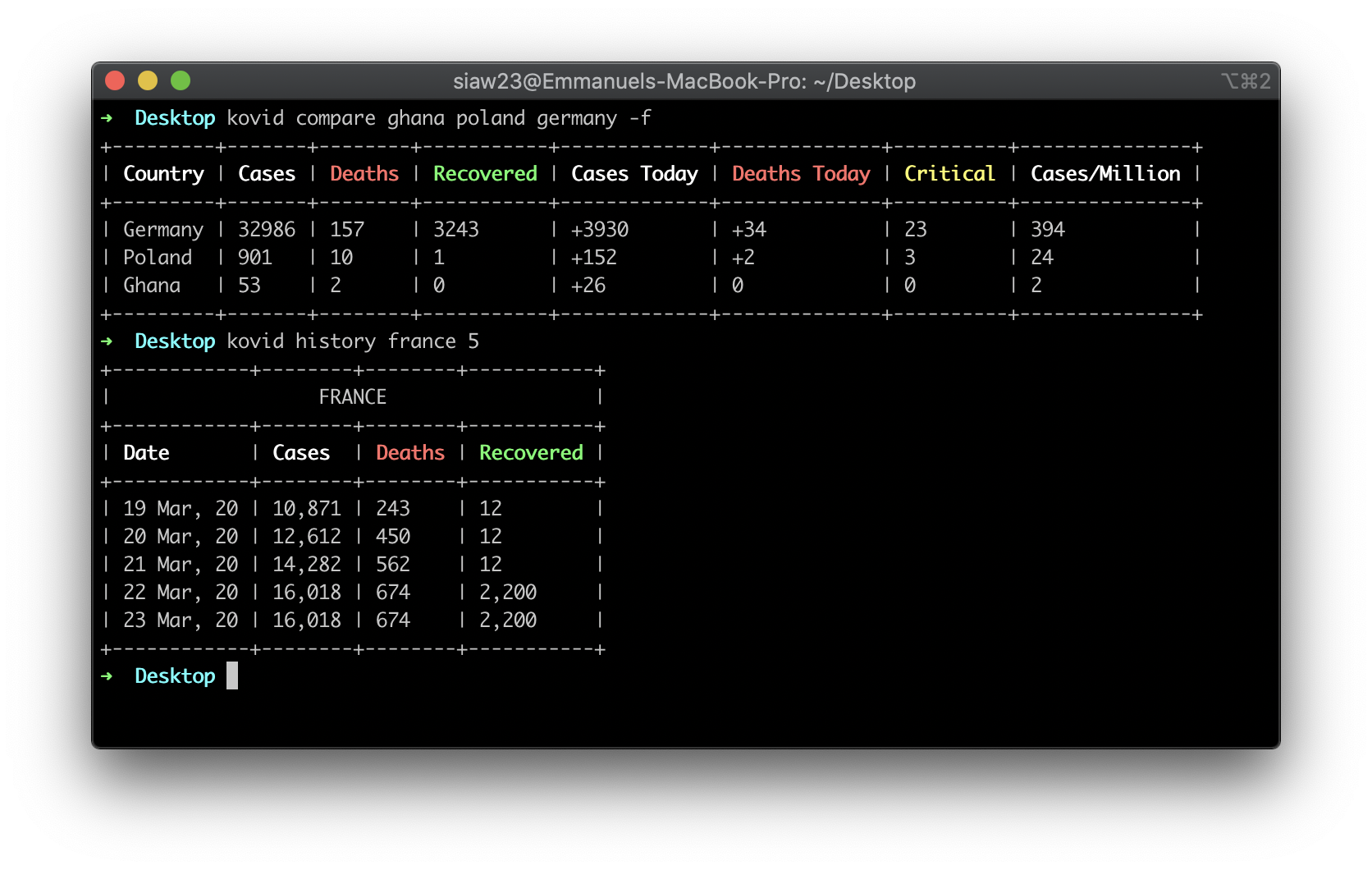Image resolution: width=1372 pixels, height=870 pixels.
Task: Click the date 23 Mar, 20
Action: tap(181, 620)
